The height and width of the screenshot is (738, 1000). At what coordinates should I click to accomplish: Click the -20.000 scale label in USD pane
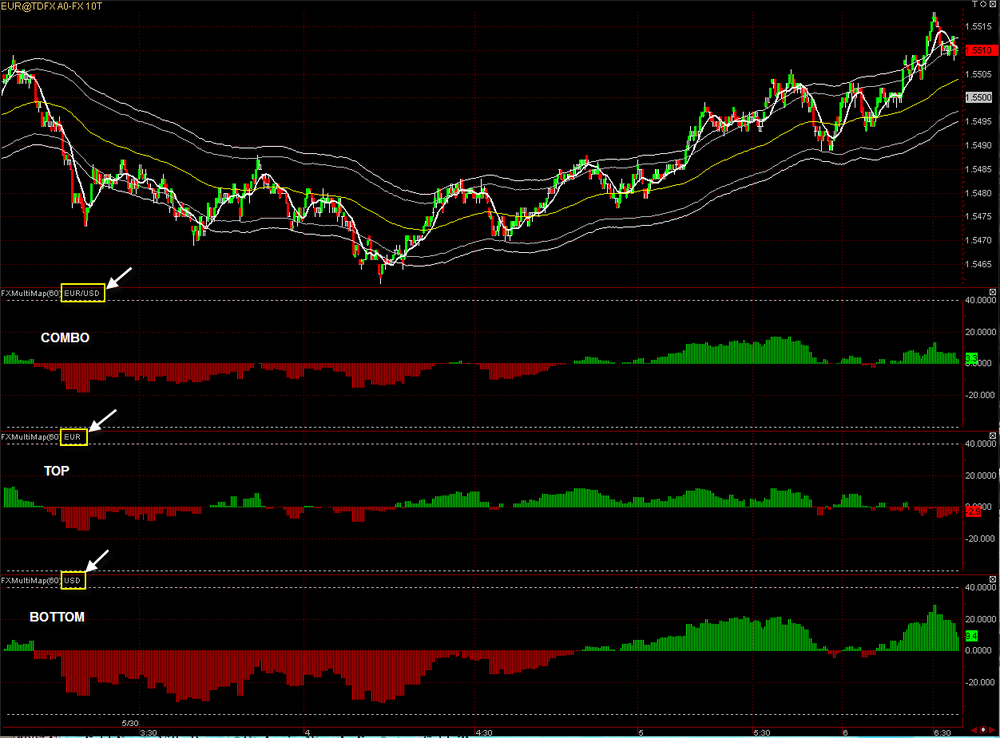979,682
